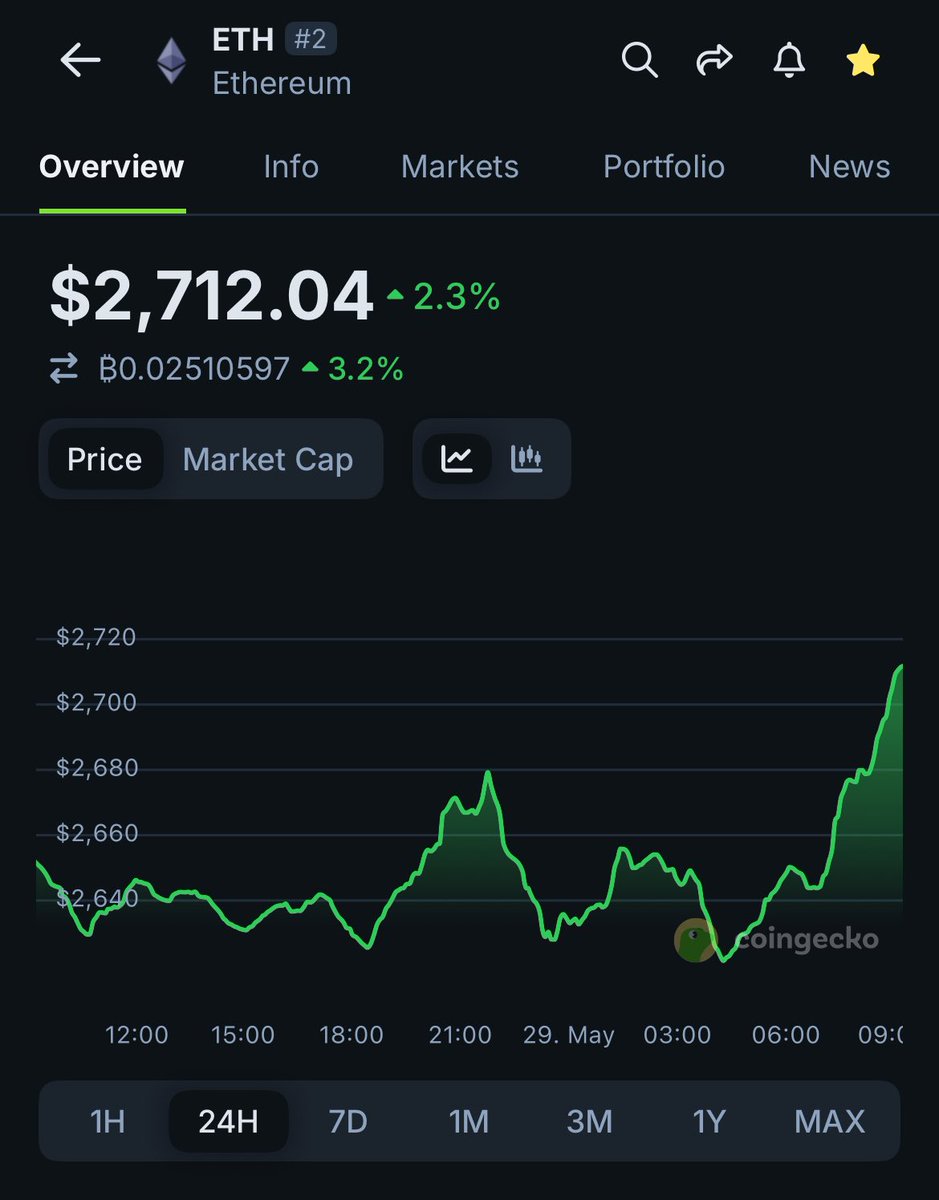This screenshot has height=1200, width=939.
Task: Tap the 3.2% BTC change
Action: click(x=353, y=370)
